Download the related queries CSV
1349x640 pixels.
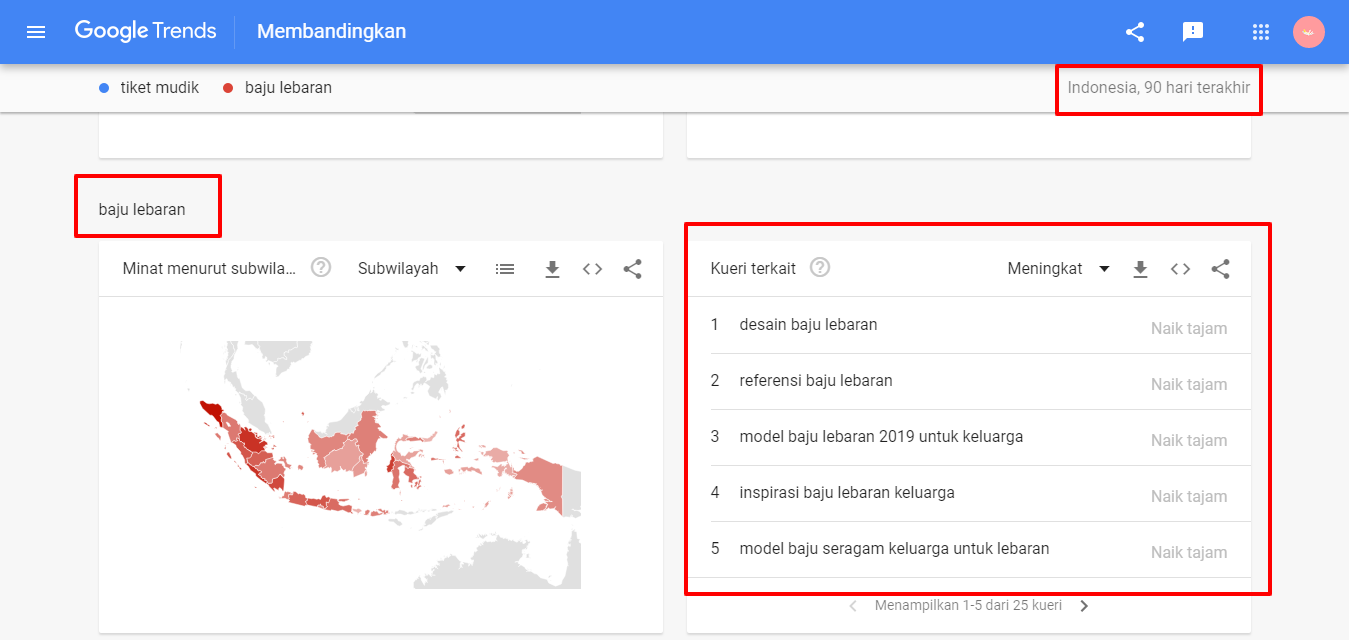pyautogui.click(x=1140, y=269)
